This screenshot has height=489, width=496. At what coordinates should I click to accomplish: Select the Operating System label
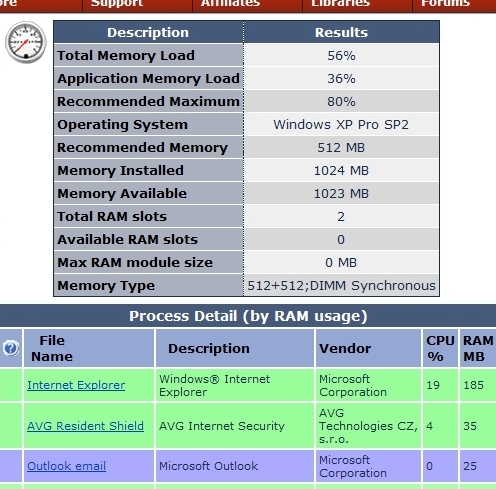click(122, 125)
